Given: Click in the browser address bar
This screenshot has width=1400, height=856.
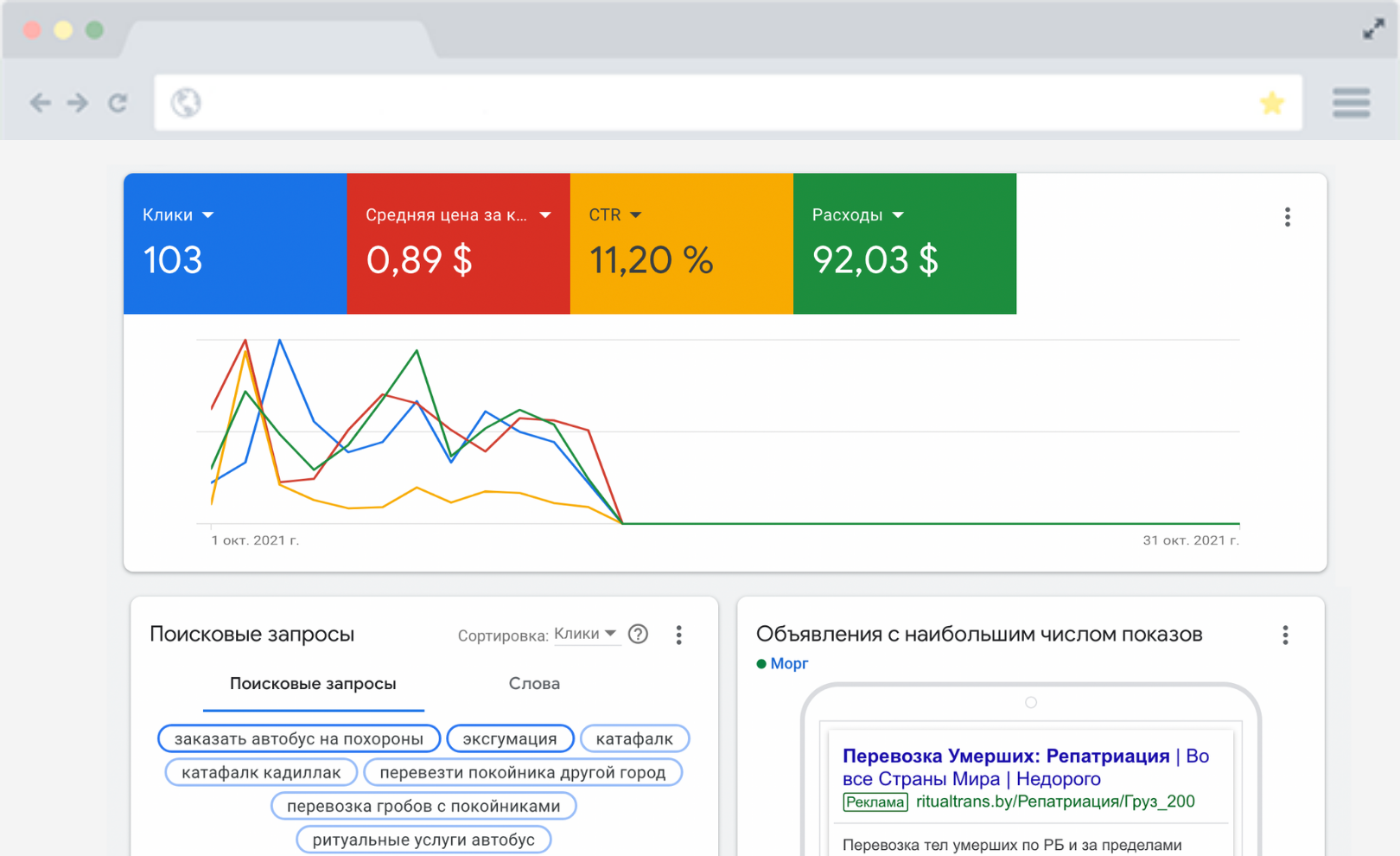Looking at the screenshot, I should click(728, 103).
